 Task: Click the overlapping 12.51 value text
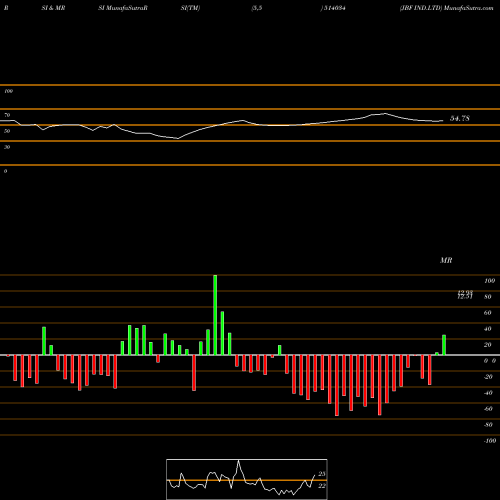coord(465,296)
